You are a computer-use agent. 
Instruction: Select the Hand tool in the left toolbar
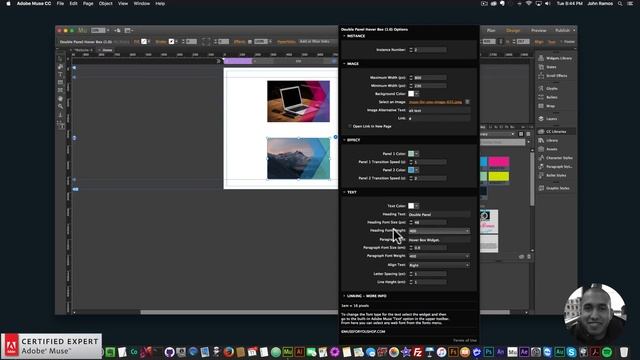(x=60, y=98)
